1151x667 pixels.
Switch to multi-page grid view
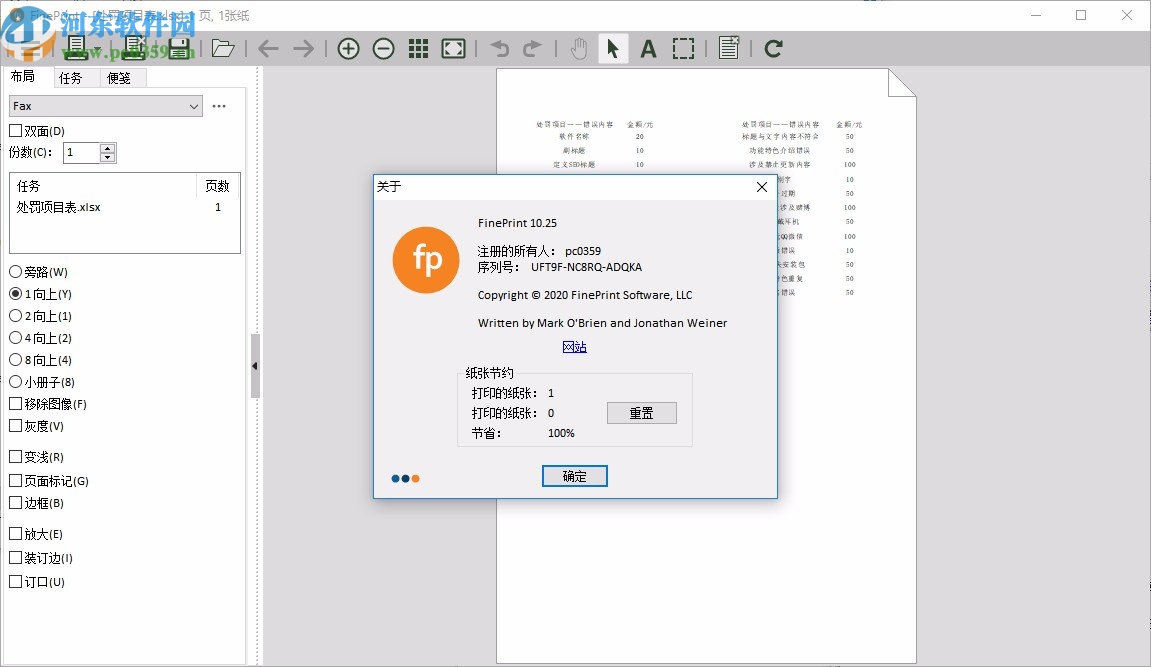click(x=418, y=47)
